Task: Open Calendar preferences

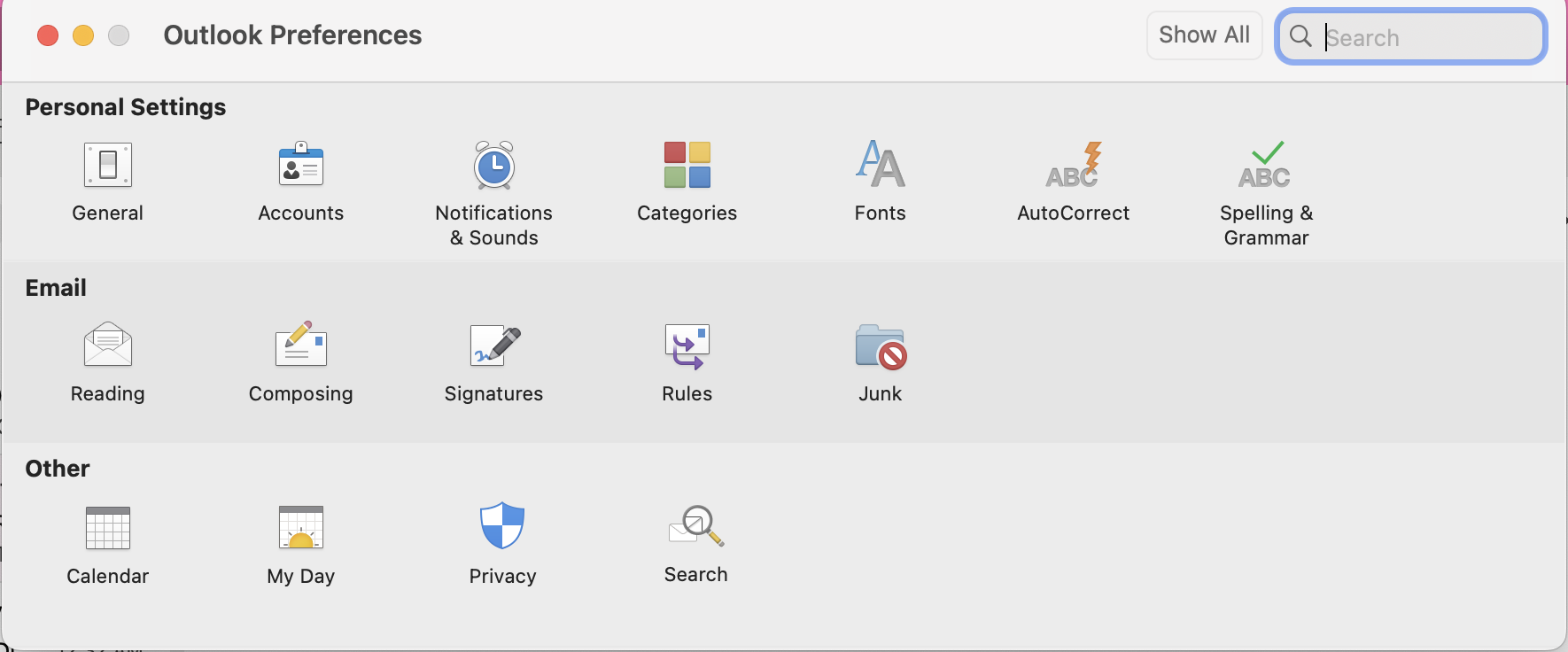Action: 107,528
